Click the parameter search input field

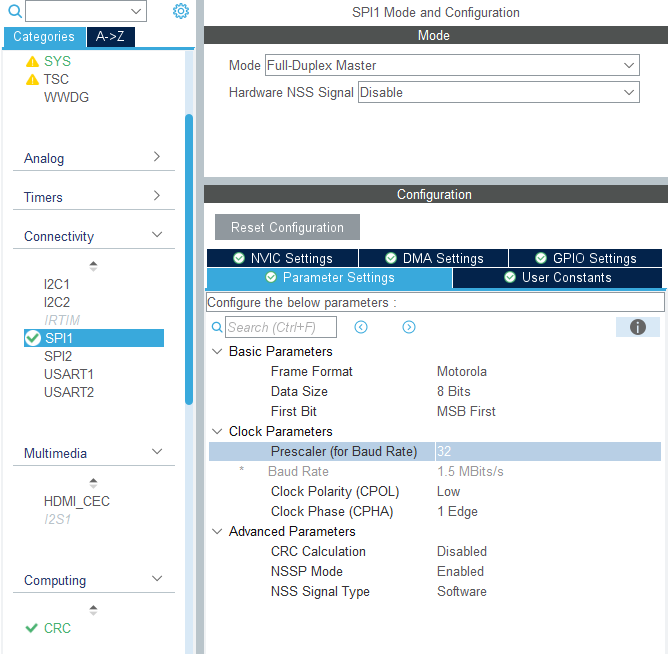[x=280, y=327]
